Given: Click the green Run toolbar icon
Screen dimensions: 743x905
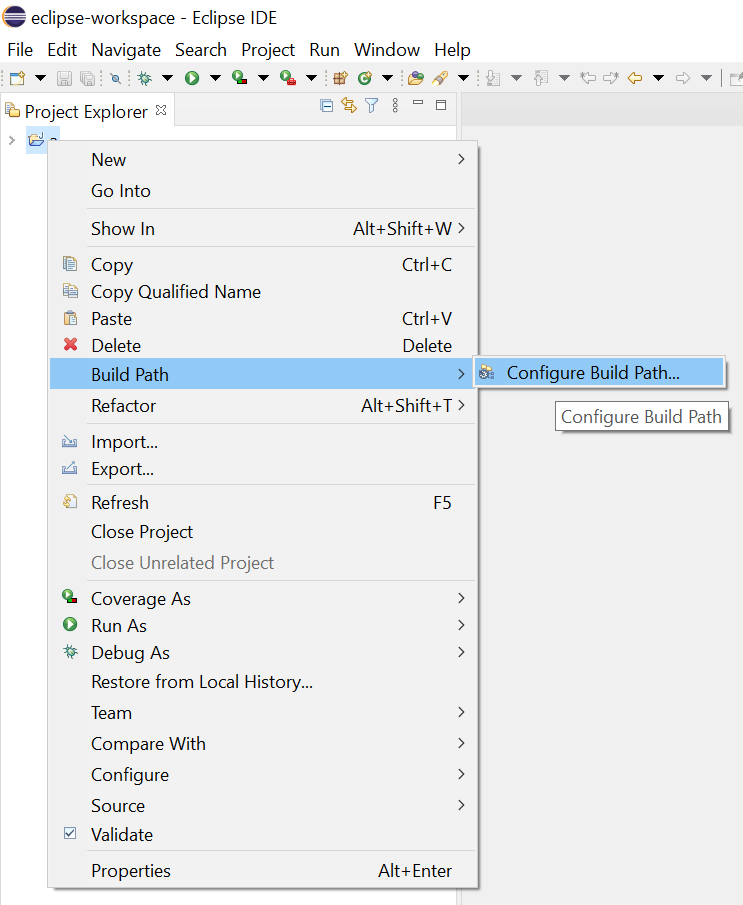Looking at the screenshot, I should coord(192,78).
